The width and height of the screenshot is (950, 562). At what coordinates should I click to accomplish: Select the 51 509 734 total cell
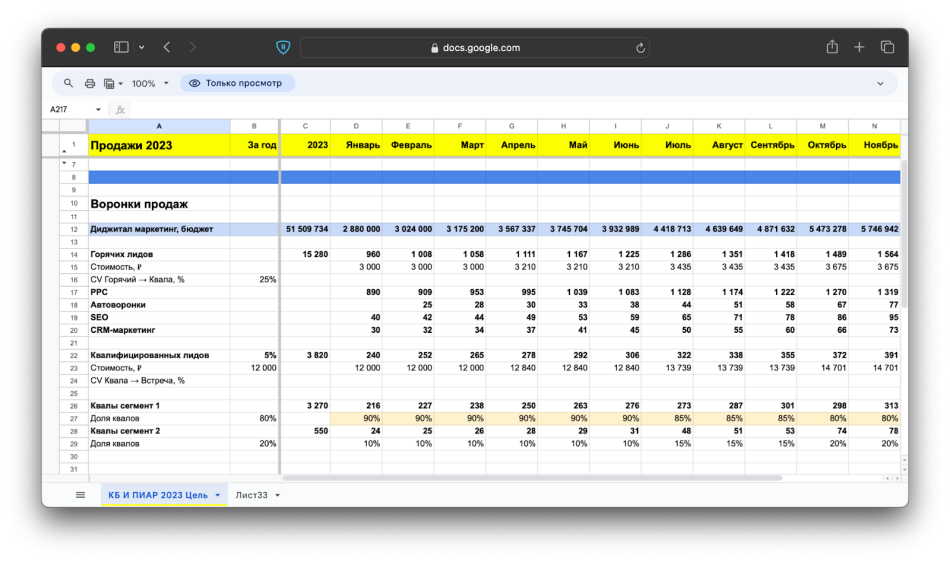point(305,229)
